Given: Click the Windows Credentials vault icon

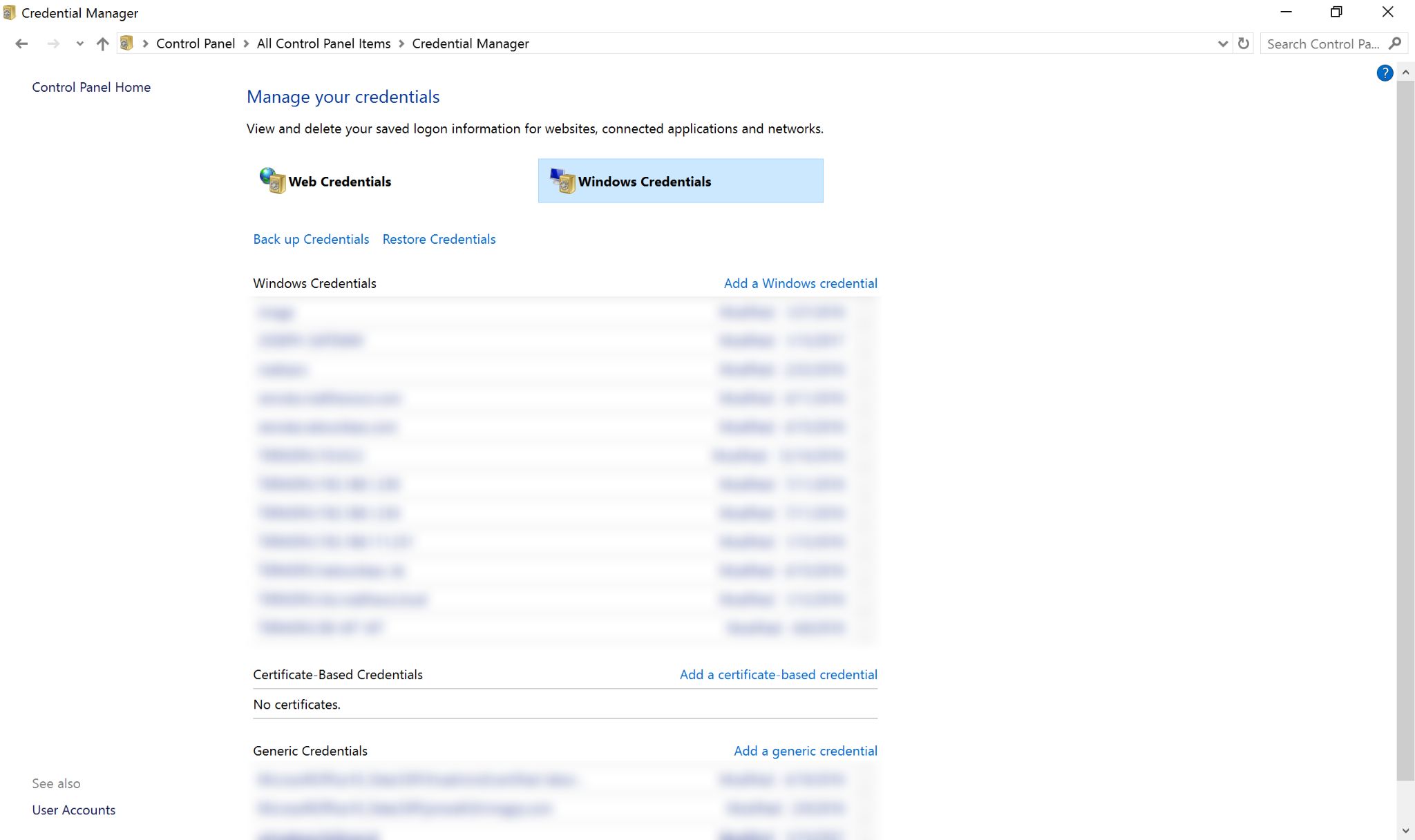Looking at the screenshot, I should click(562, 181).
